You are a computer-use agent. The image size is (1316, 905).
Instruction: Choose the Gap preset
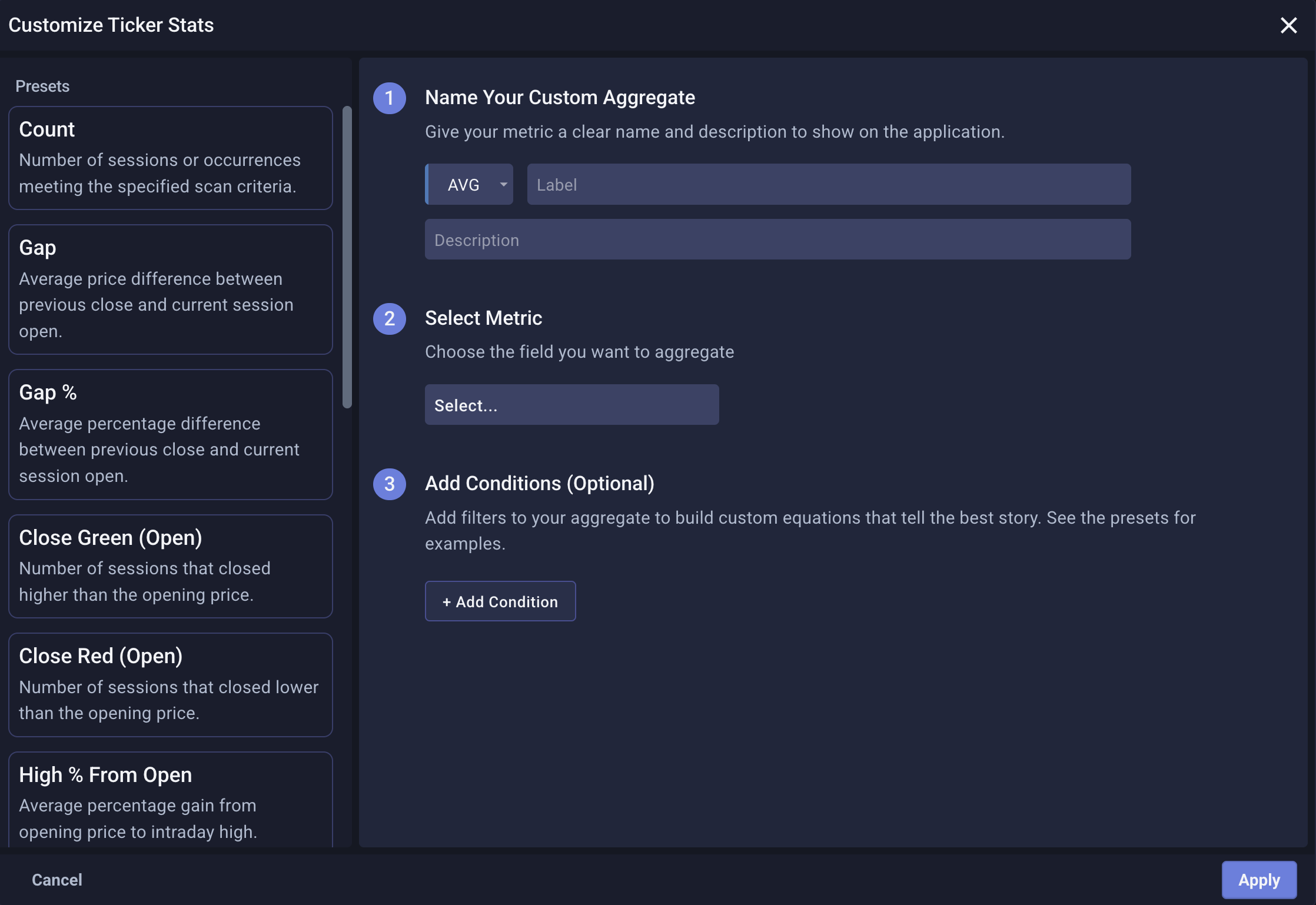(170, 289)
